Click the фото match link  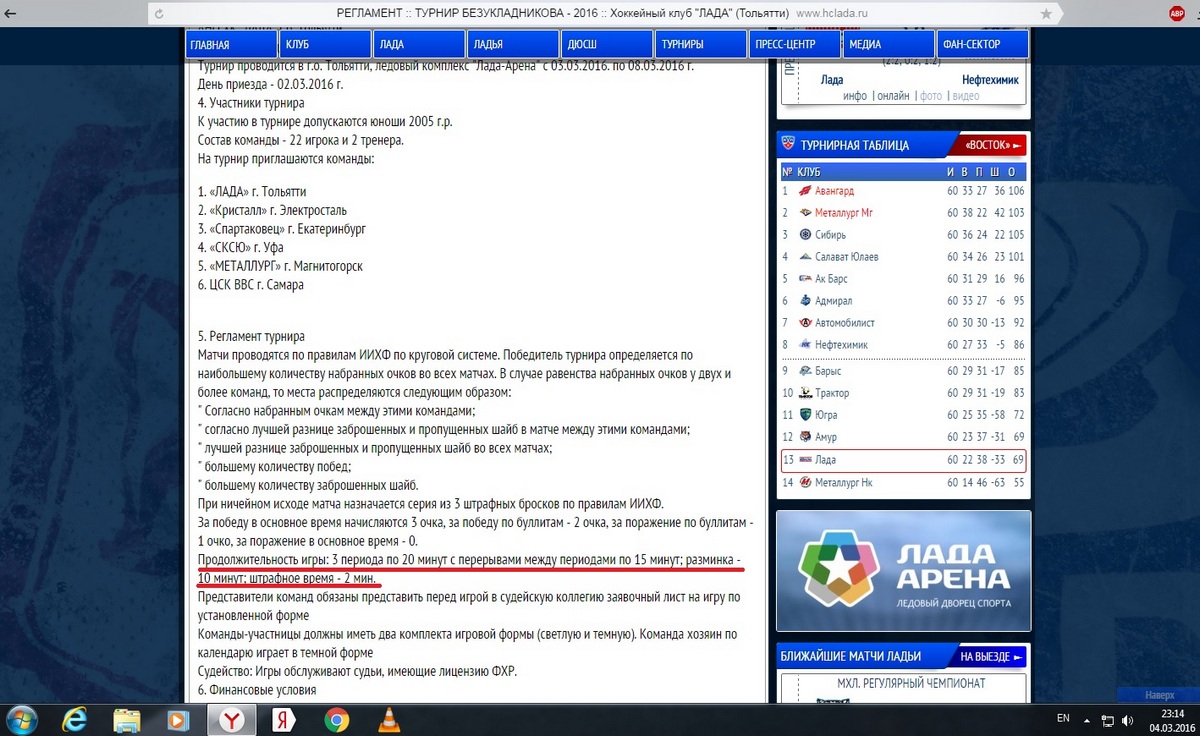pos(931,96)
